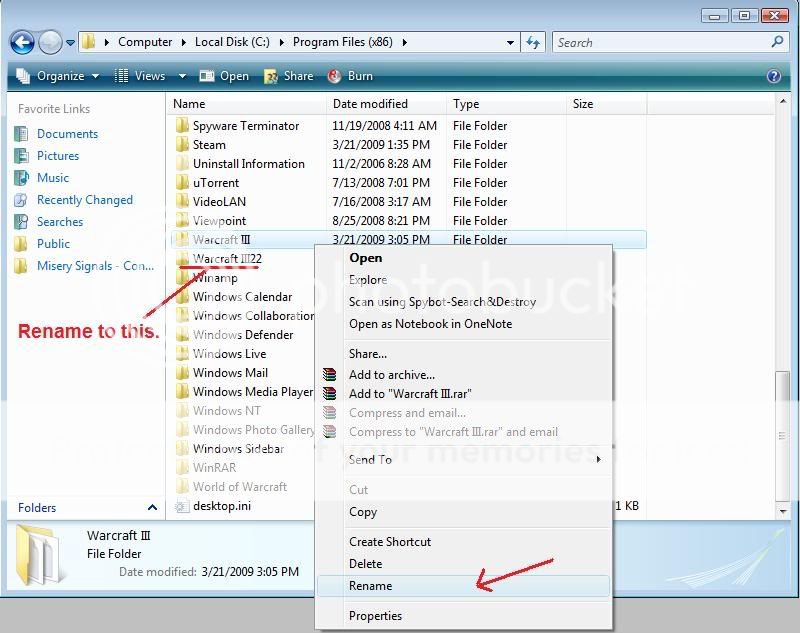Open the Recently Changed favorite link
The image size is (800, 633).
pyautogui.click(x=84, y=200)
